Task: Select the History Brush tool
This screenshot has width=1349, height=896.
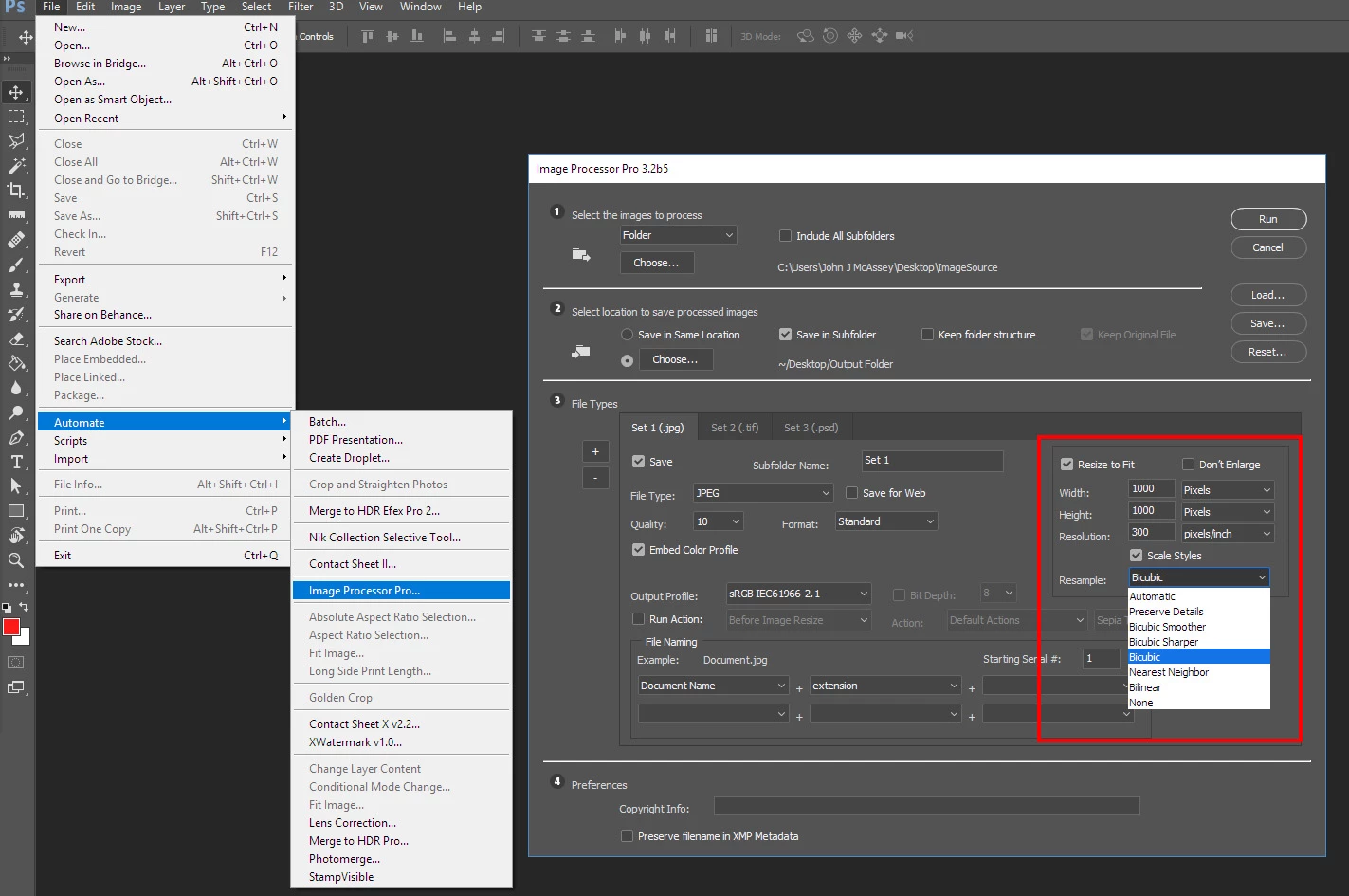Action: pos(16,314)
